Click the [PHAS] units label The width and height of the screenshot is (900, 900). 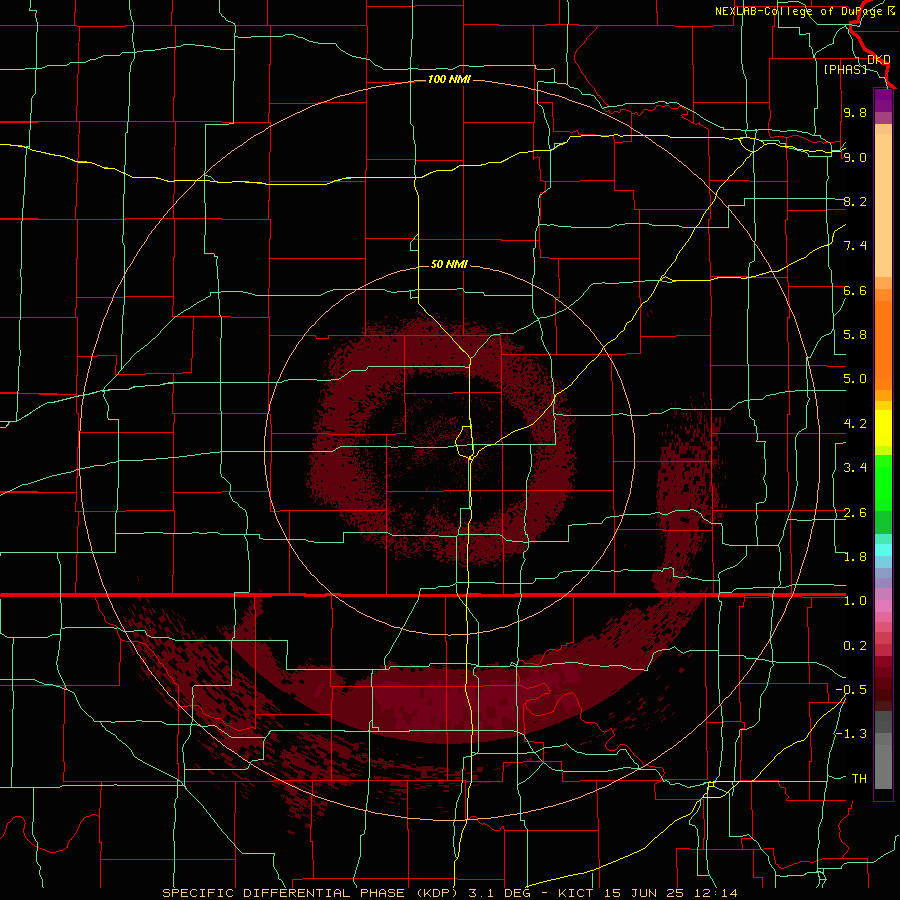(845, 69)
